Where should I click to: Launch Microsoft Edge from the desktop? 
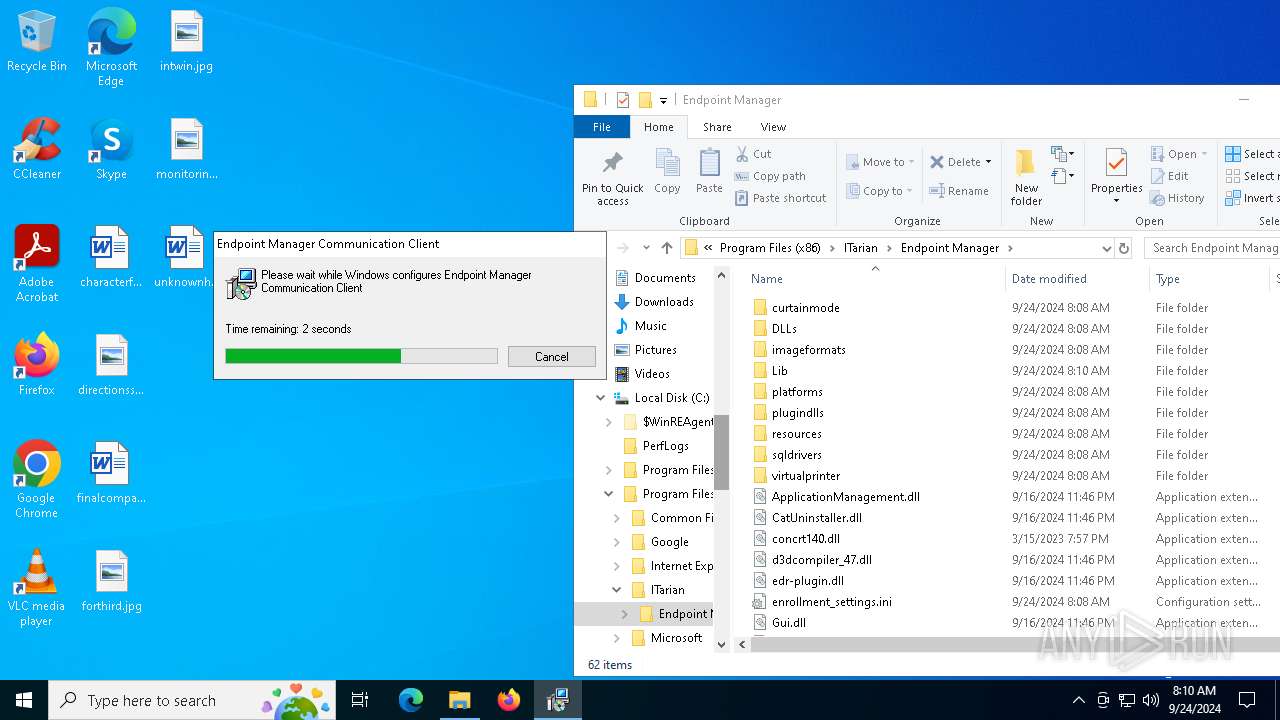111,48
